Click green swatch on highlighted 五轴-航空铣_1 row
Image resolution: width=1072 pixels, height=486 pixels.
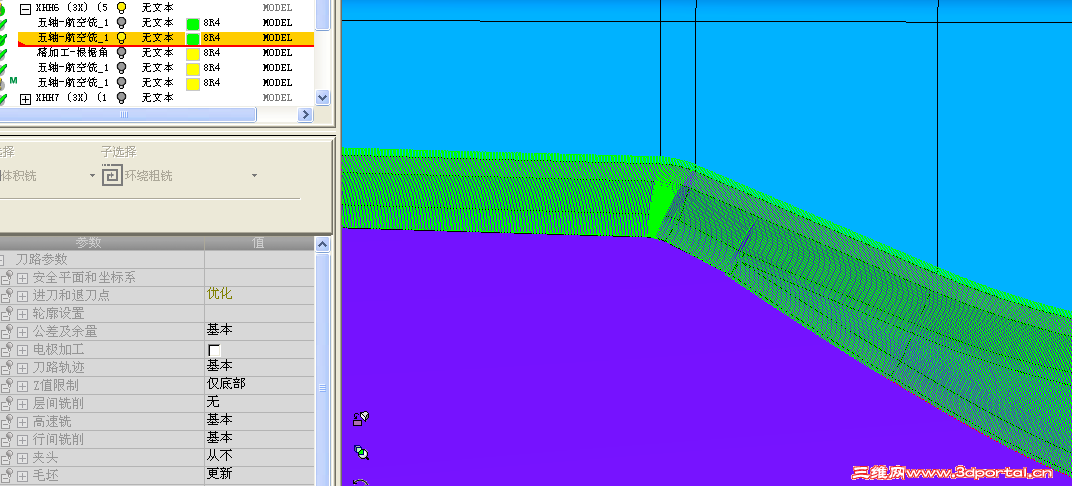coord(193,38)
